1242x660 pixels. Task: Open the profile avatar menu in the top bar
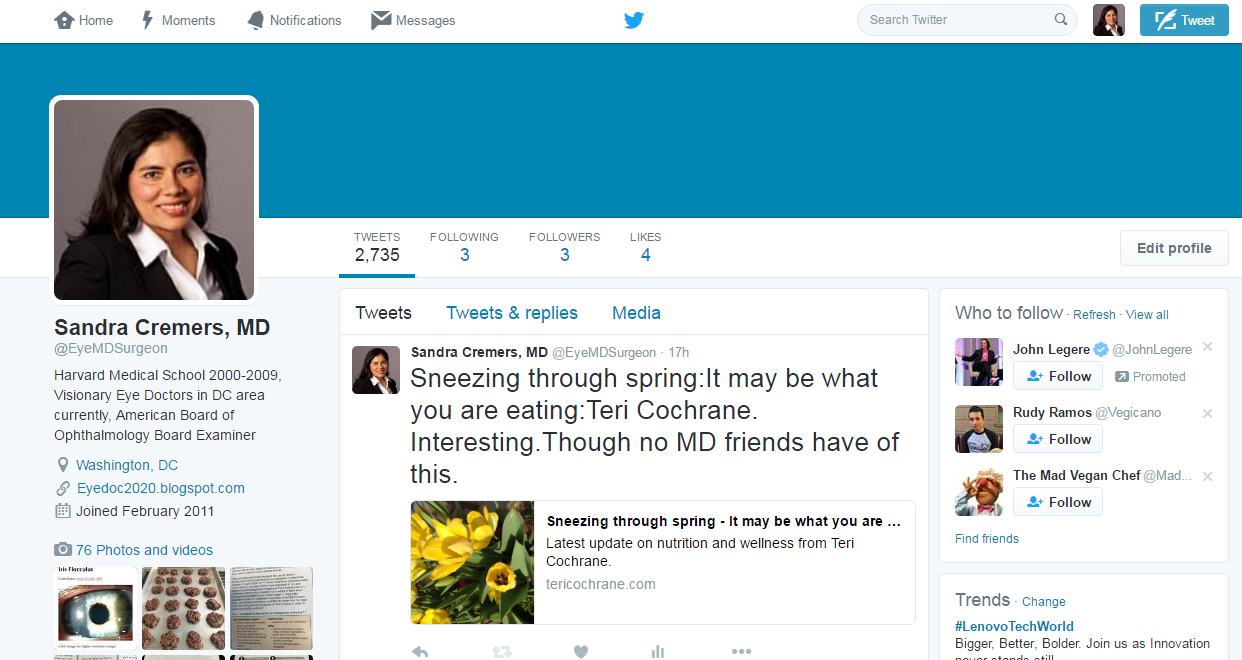[x=1109, y=20]
